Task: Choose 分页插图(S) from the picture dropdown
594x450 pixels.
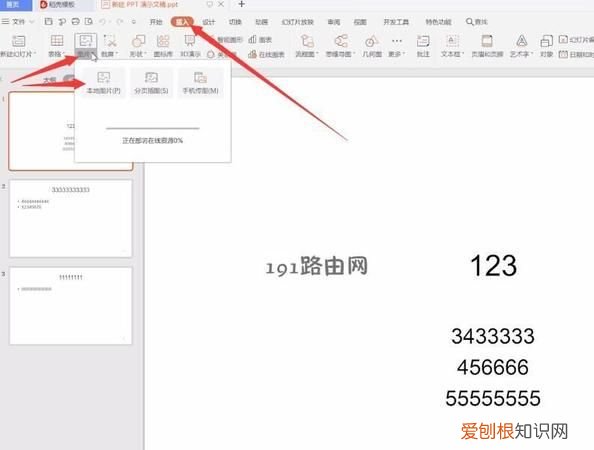Action: point(151,83)
